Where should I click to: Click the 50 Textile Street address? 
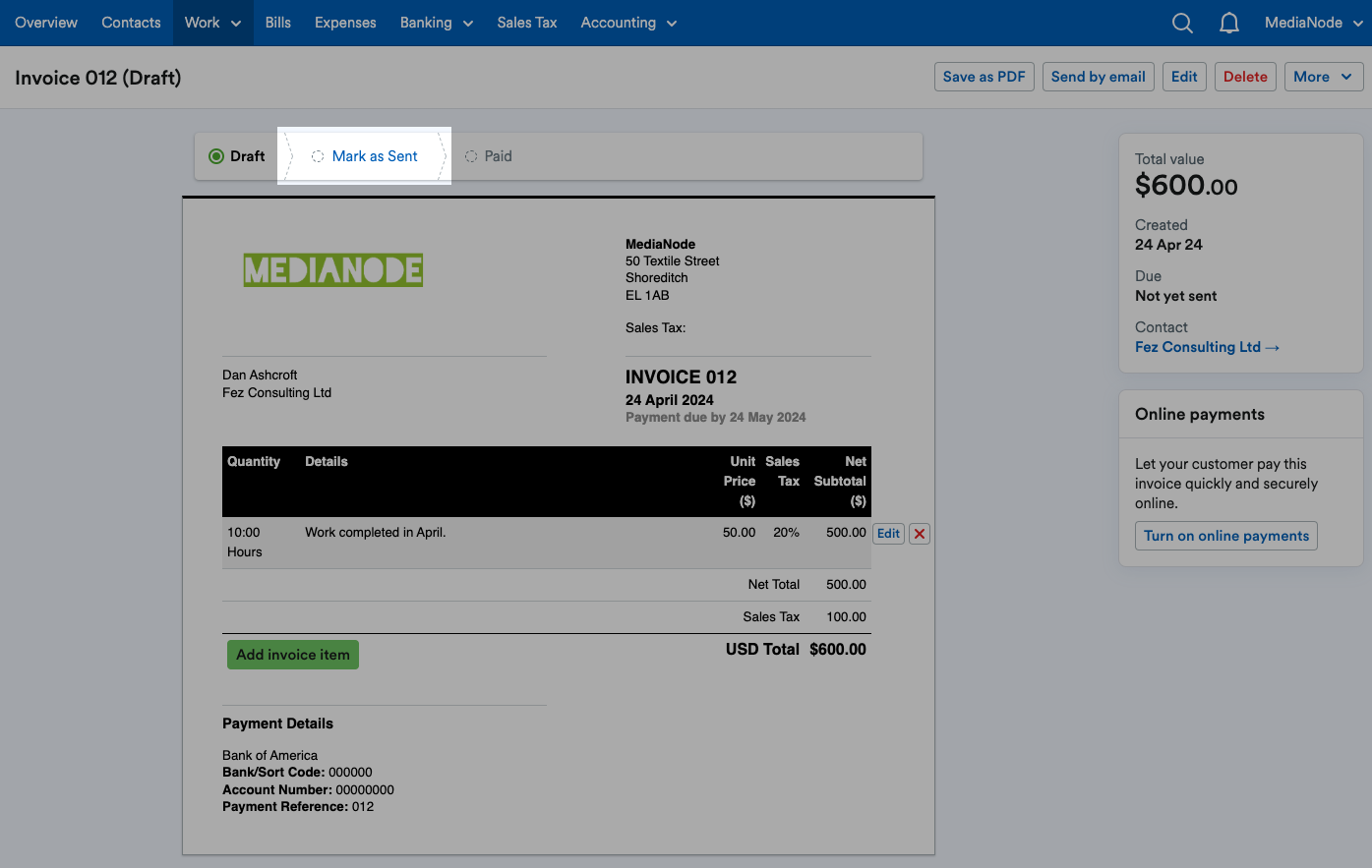[x=673, y=260]
